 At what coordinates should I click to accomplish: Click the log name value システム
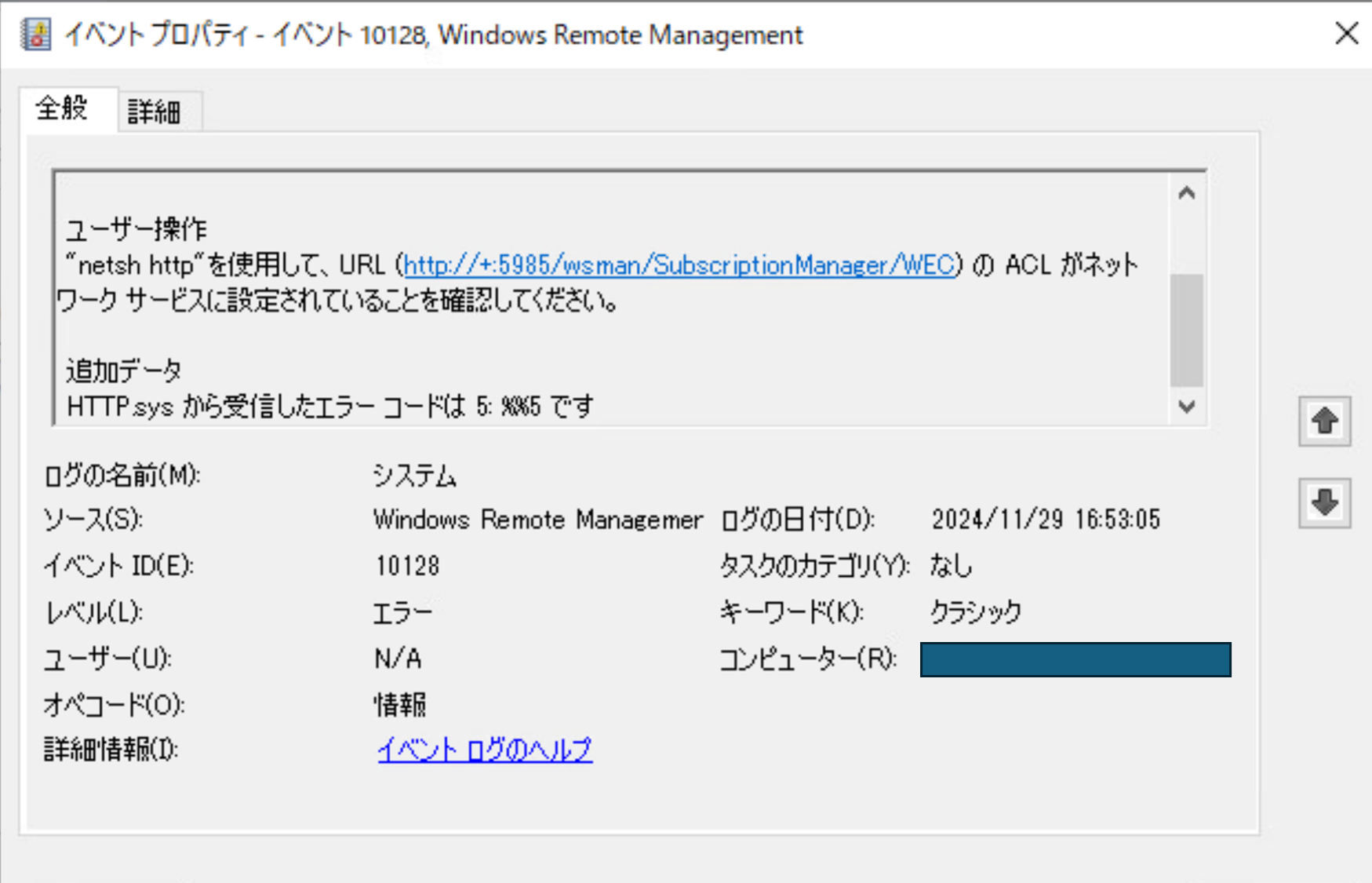point(414,476)
